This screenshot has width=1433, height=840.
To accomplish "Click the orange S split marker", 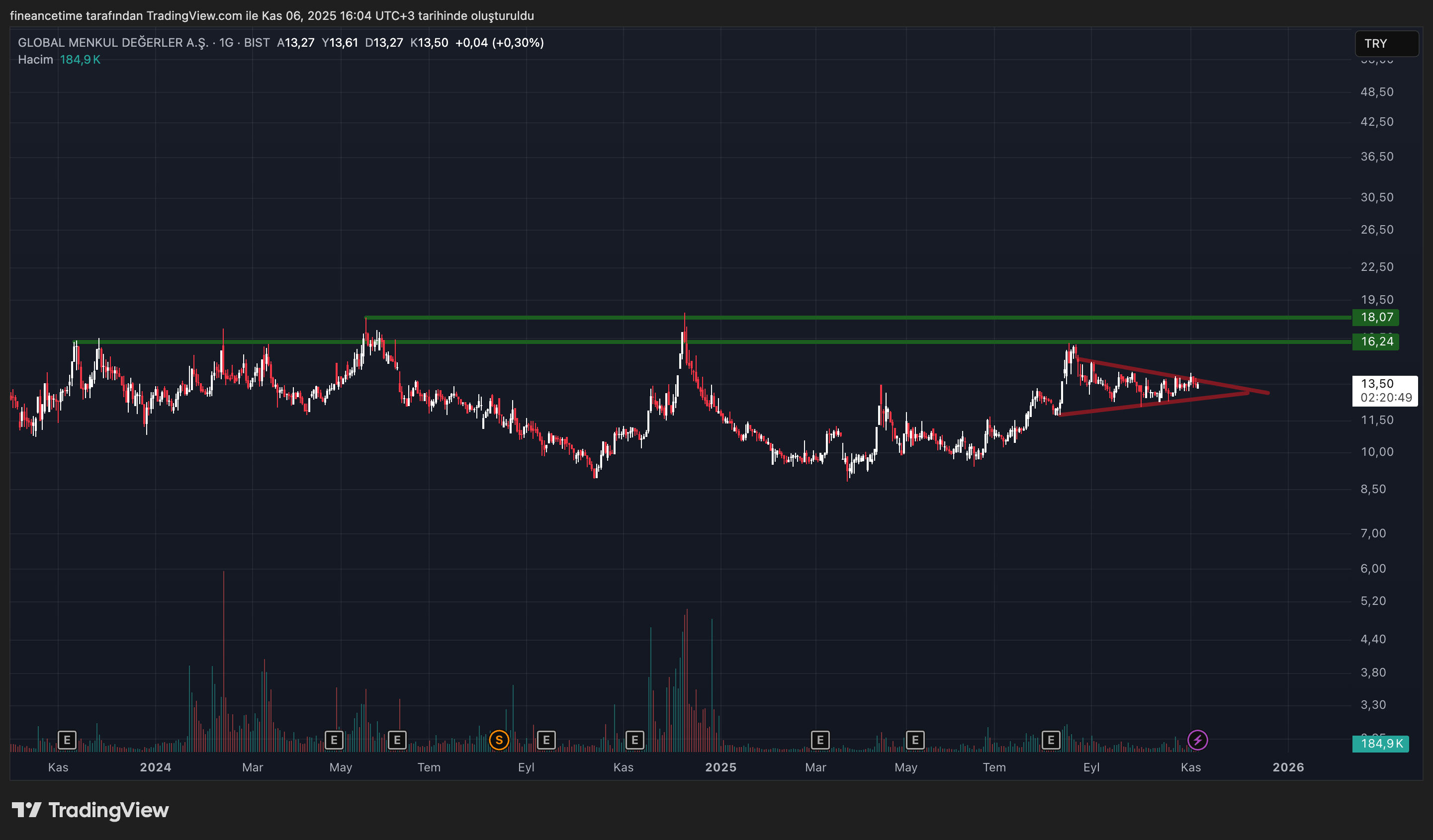I will [x=499, y=740].
